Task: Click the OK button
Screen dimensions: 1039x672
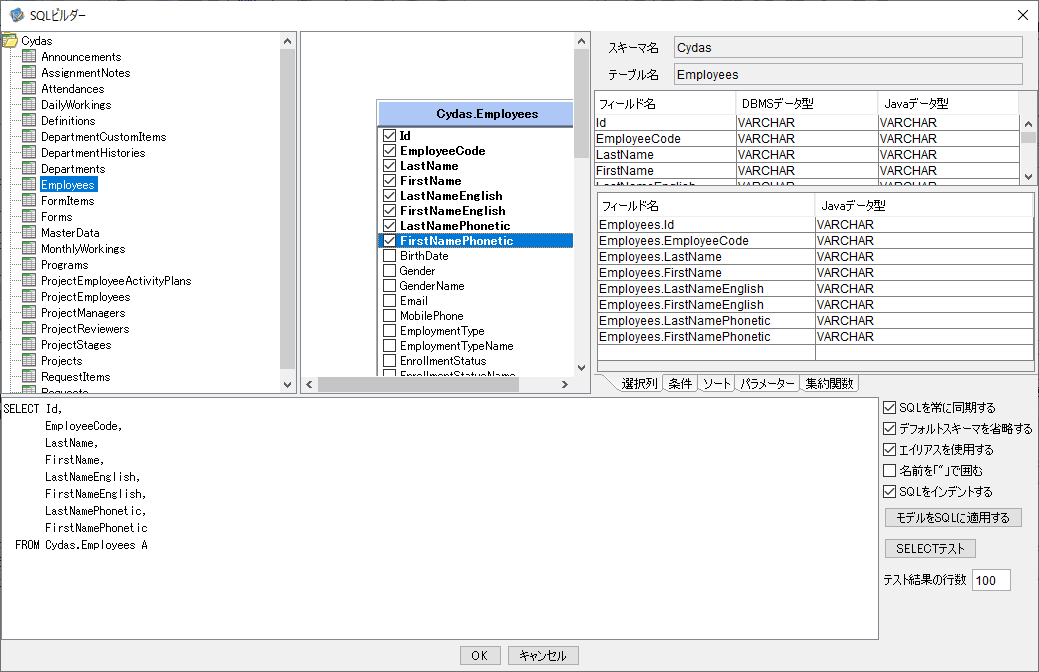Action: click(x=480, y=655)
